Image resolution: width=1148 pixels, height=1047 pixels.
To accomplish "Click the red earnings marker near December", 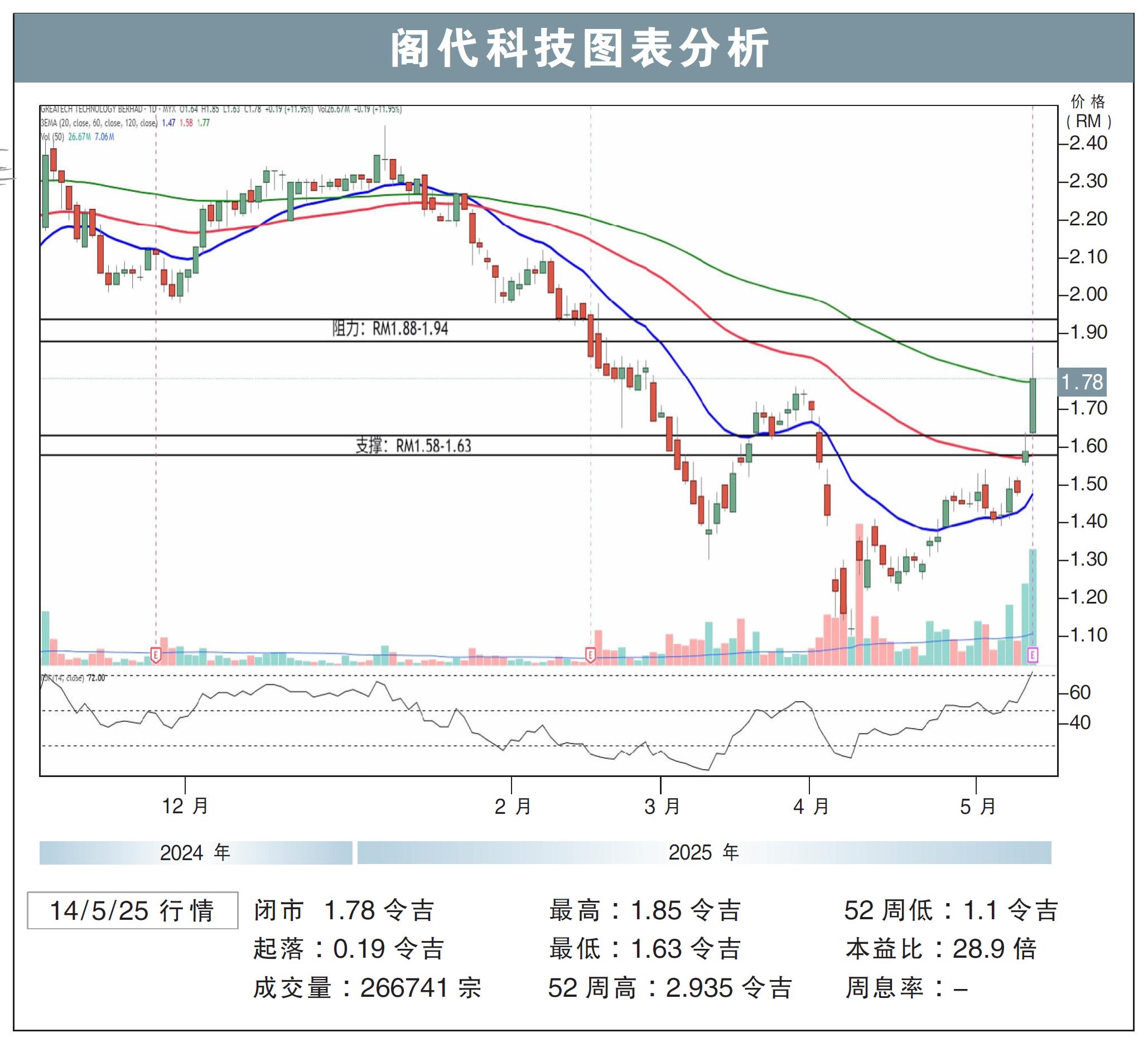I will coord(156,655).
